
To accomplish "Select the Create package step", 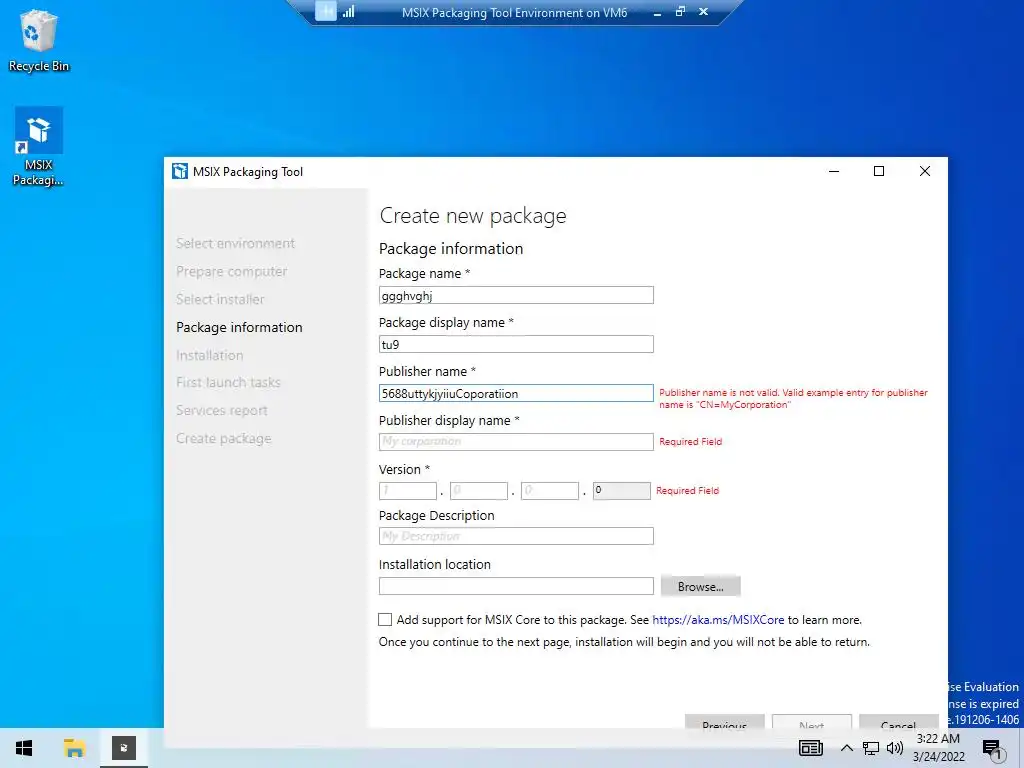I will tap(223, 439).
